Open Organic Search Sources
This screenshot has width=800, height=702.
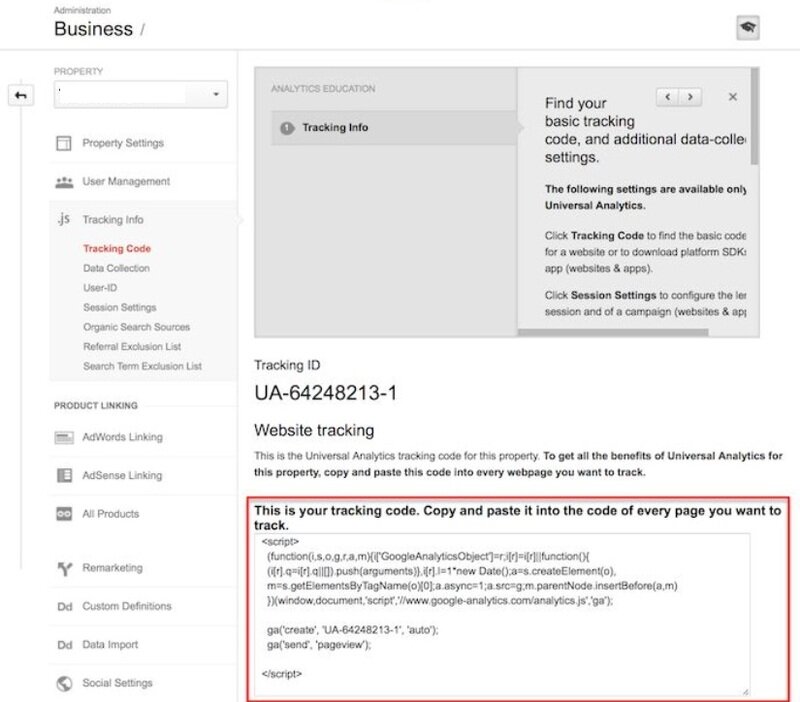(x=136, y=327)
